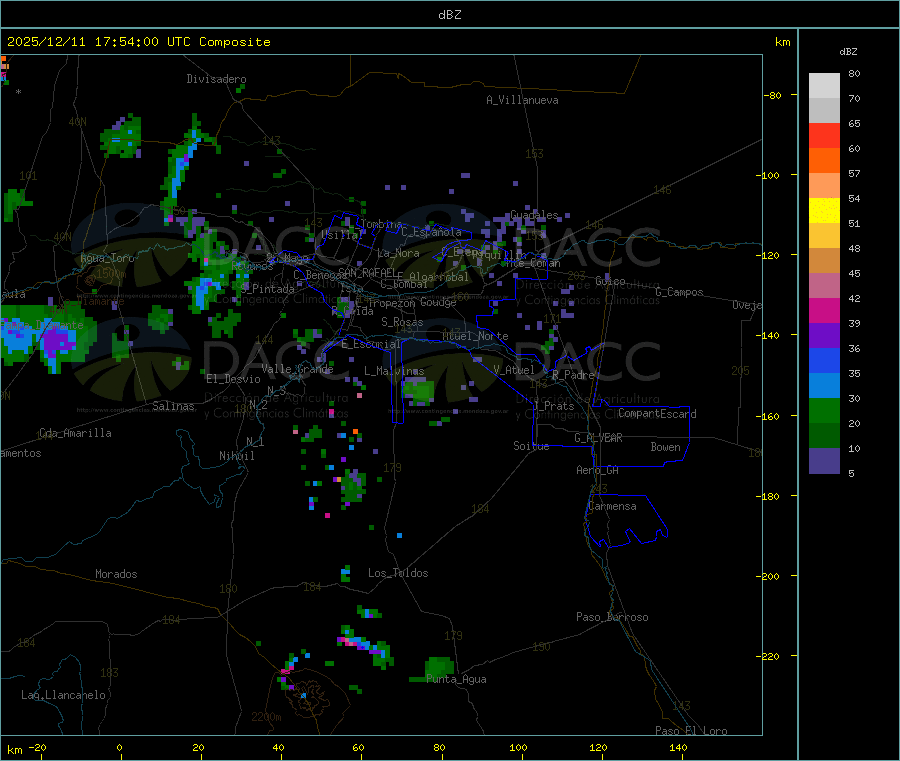
Task: Click the 'Divisadero' place label
Action: click(216, 79)
